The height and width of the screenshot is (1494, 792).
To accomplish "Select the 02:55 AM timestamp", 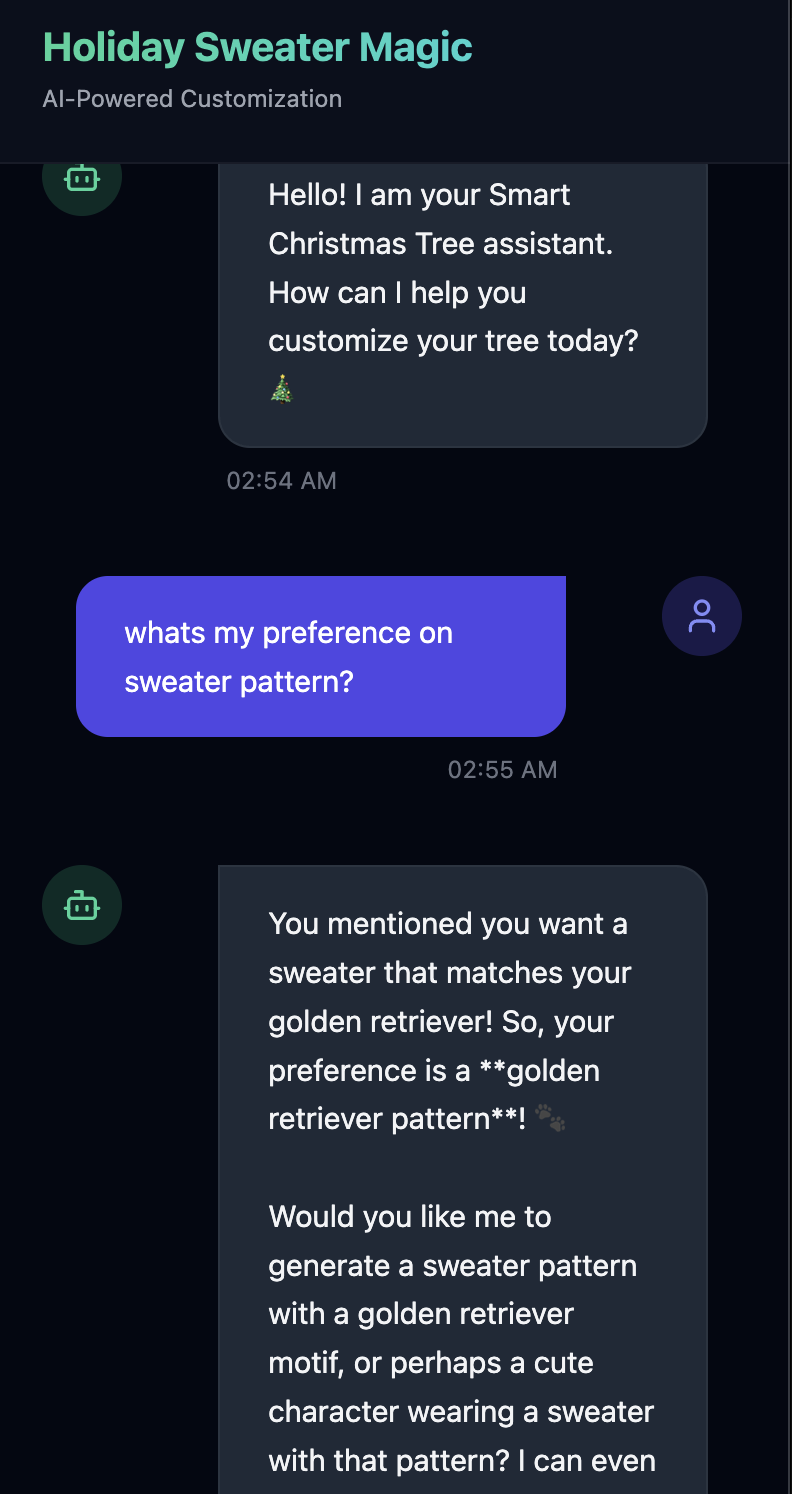I will coord(502,769).
